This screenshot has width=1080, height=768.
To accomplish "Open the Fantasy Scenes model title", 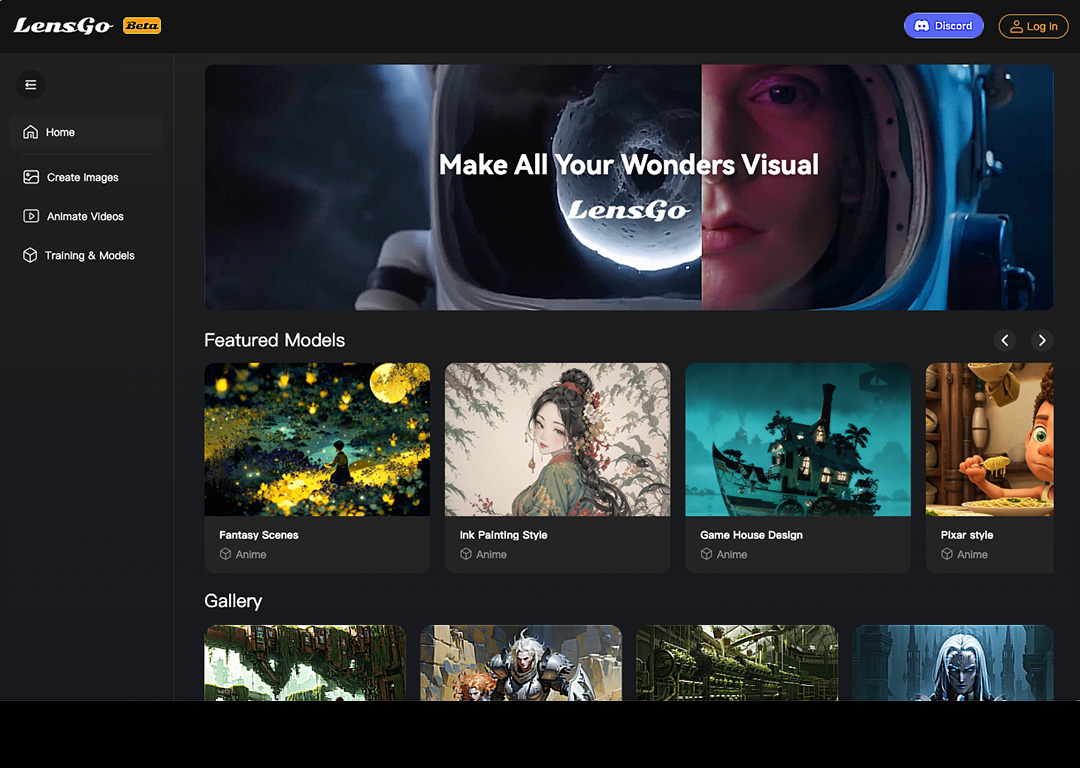I will coord(258,535).
